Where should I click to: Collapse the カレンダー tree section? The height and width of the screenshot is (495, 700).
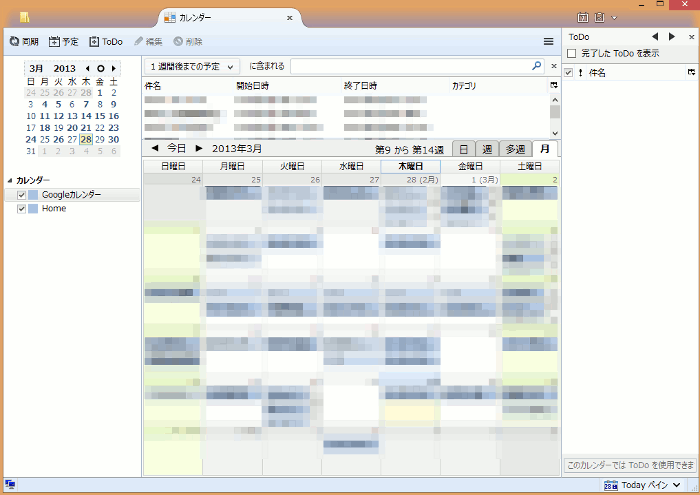pyautogui.click(x=10, y=180)
